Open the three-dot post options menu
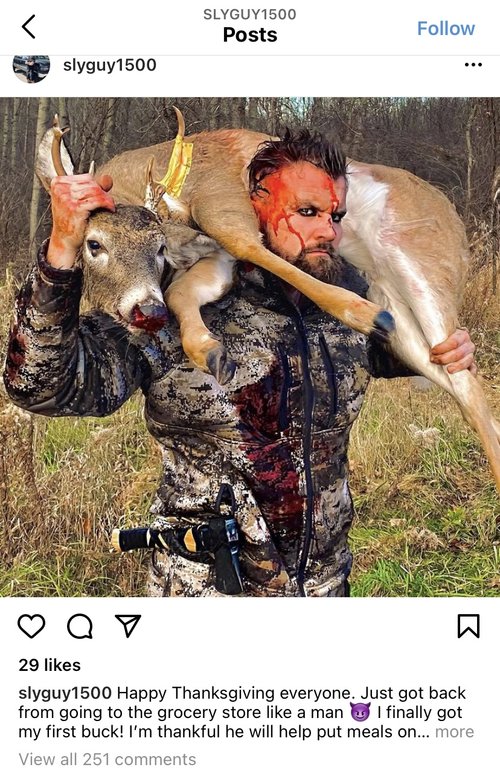500x779 pixels. (473, 65)
